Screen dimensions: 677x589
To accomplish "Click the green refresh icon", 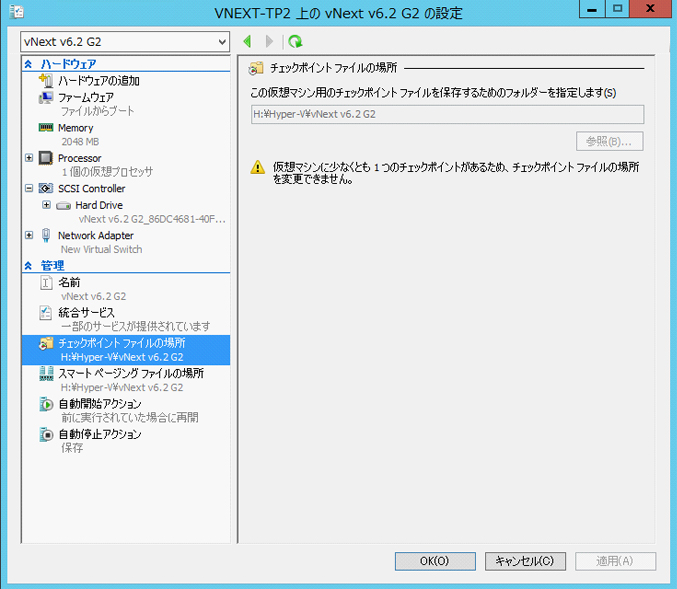I will (295, 41).
